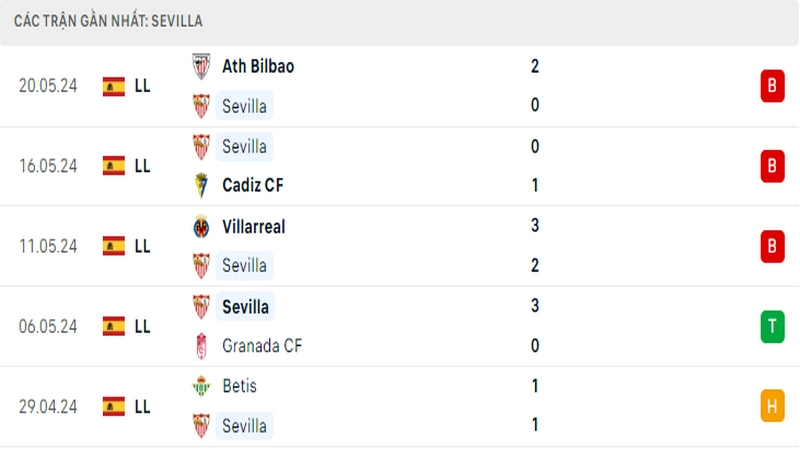Click the 11.05.24 match date
Screen dimensions: 800x450
click(x=48, y=246)
